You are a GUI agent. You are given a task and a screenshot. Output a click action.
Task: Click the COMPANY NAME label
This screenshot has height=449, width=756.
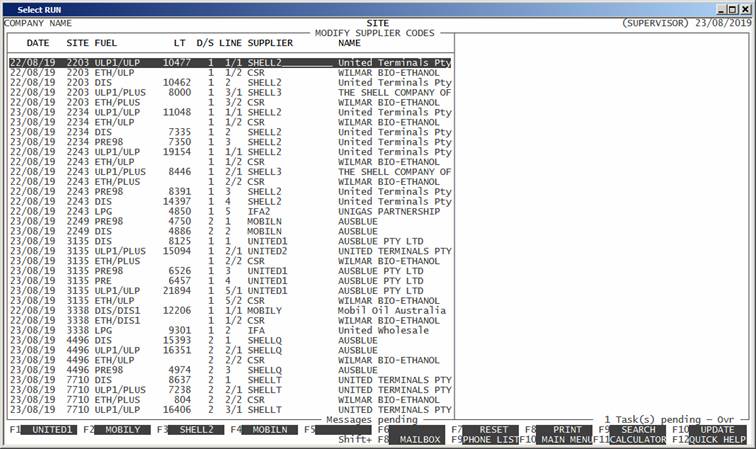pos(38,23)
